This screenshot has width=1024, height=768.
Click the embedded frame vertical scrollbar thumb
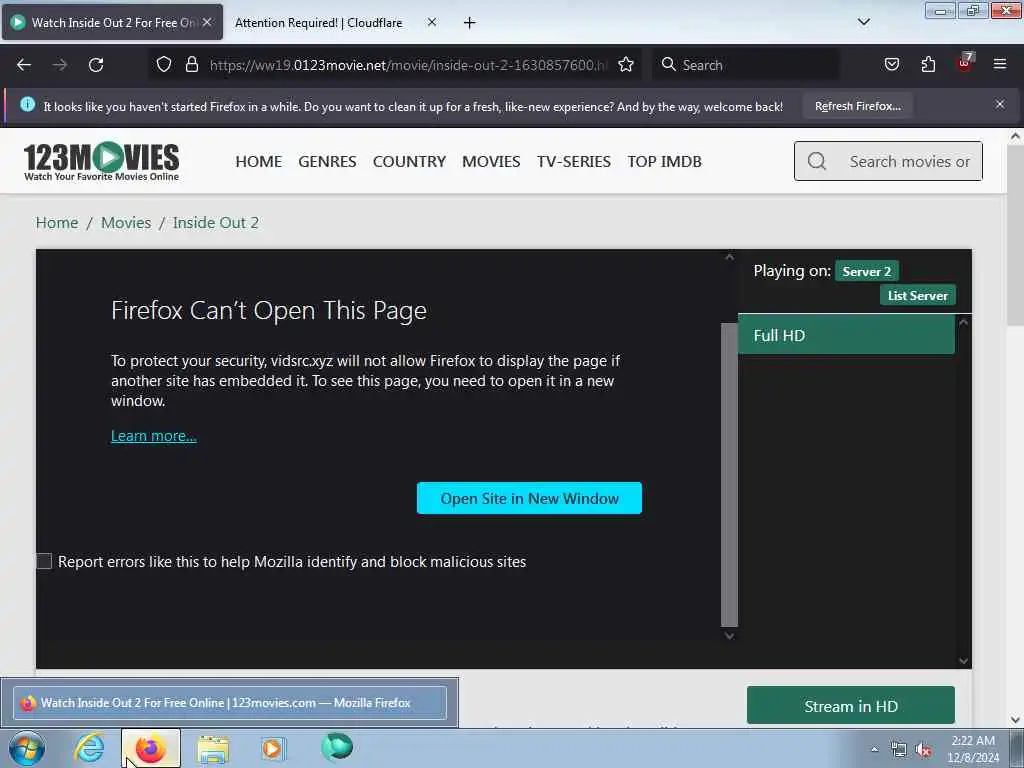[729, 475]
